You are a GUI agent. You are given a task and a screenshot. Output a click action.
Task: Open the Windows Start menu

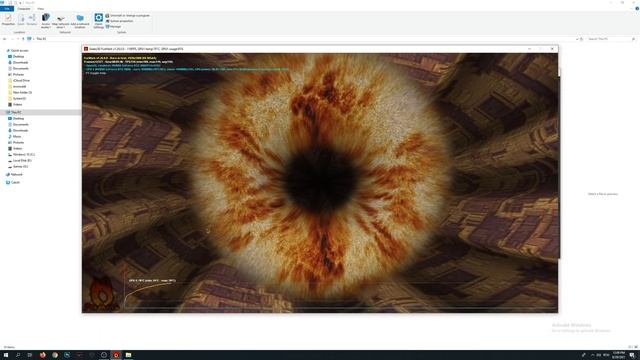6,355
